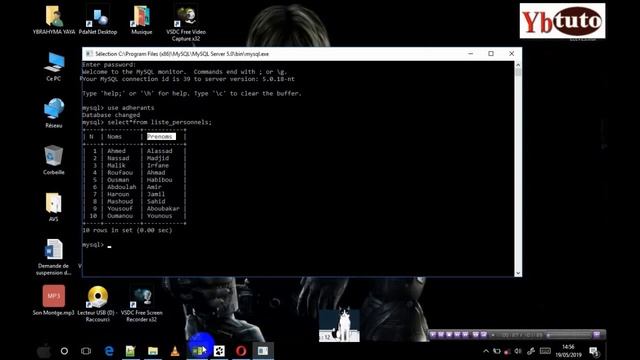This screenshot has height=360, width=640.
Task: Click the 'use adherants' command line
Action: point(131,108)
